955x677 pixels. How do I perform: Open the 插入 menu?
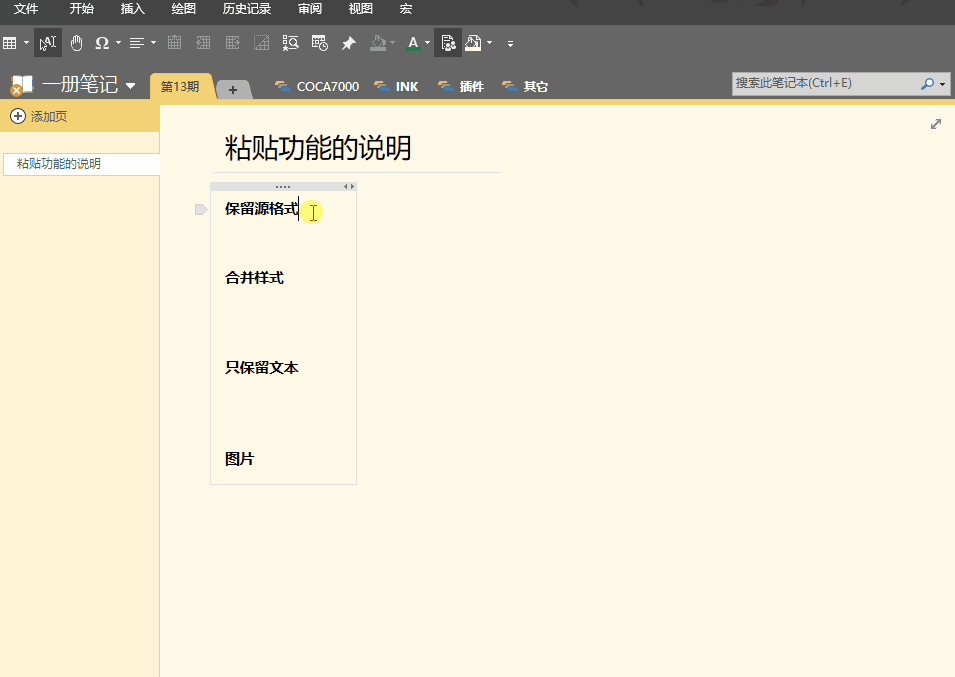[x=132, y=9]
